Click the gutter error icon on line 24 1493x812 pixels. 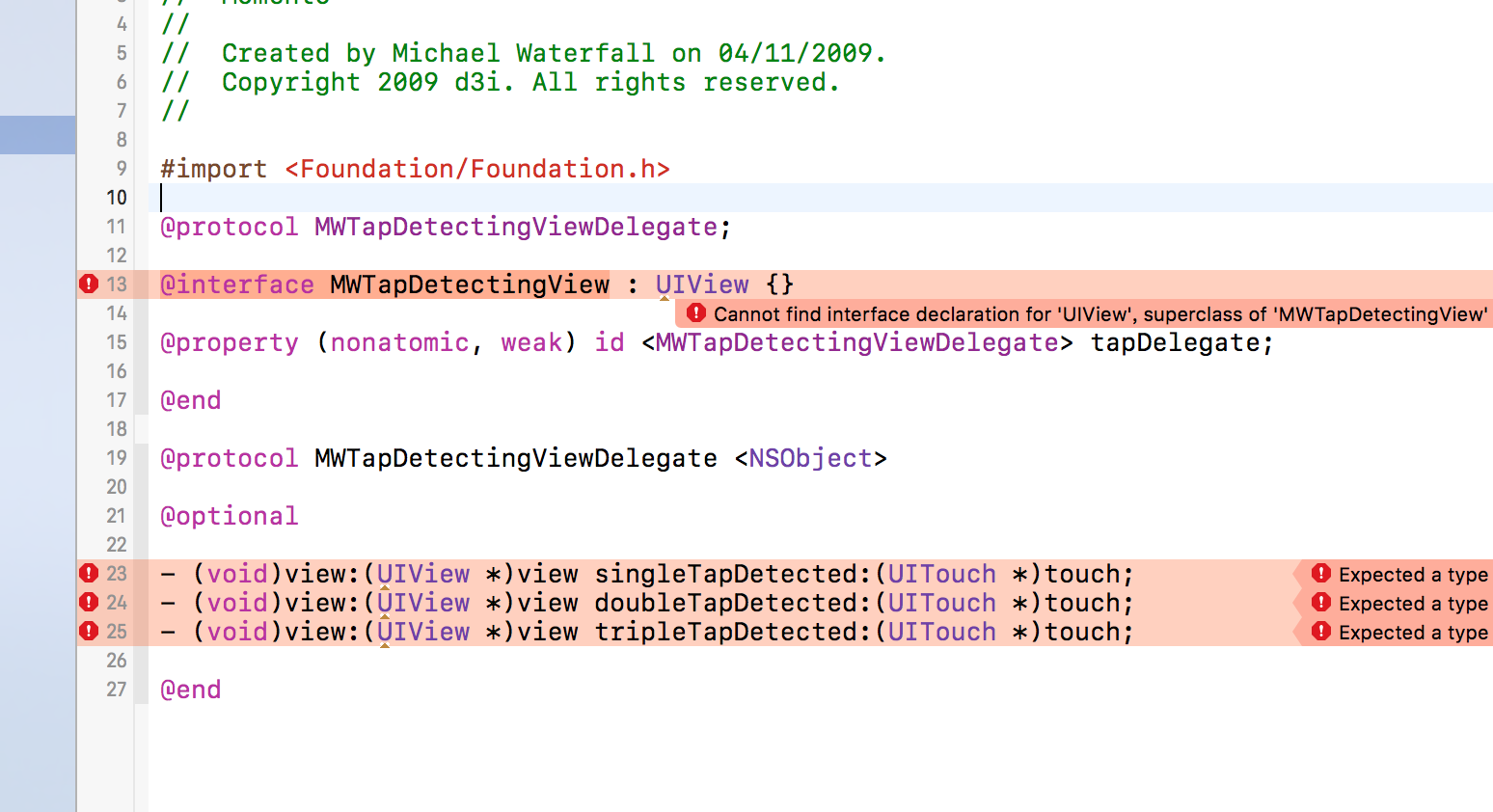(89, 602)
